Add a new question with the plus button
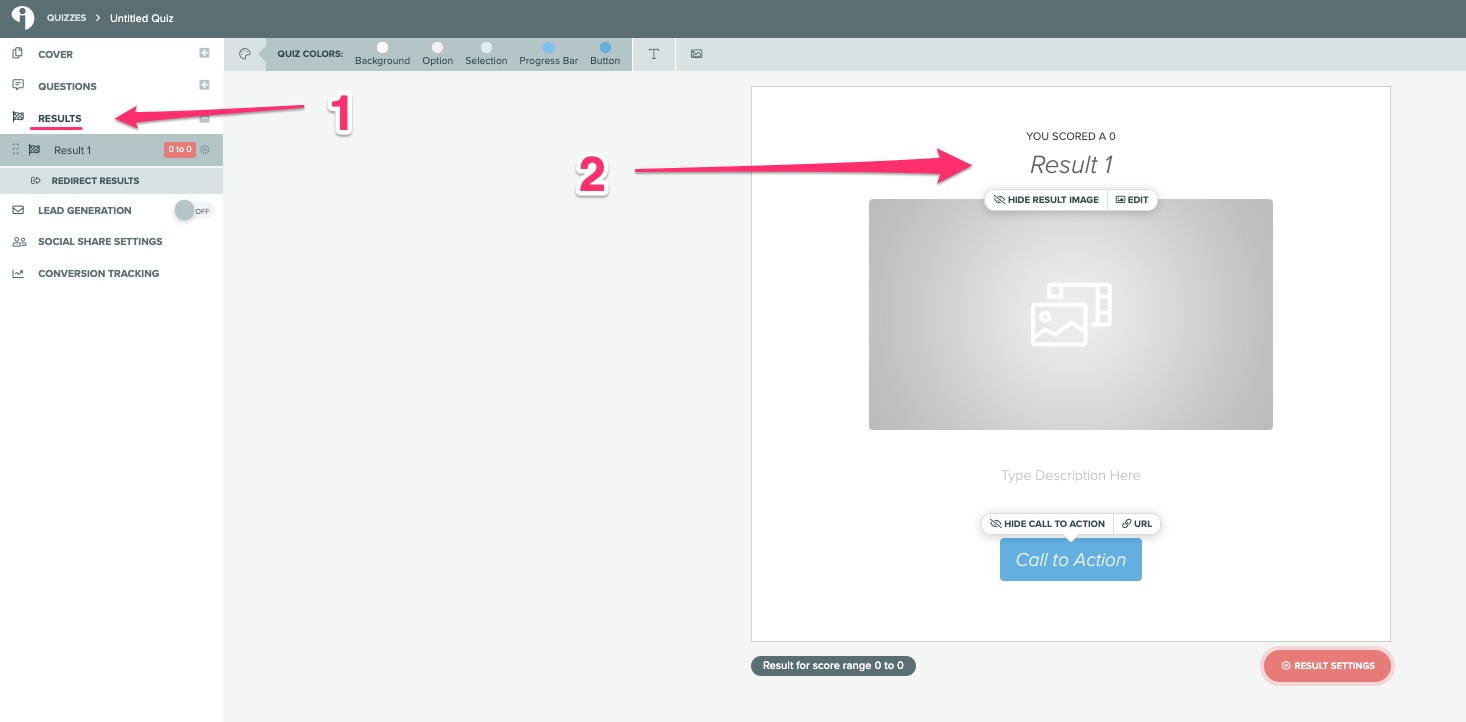This screenshot has height=722, width=1466. pyautogui.click(x=204, y=86)
